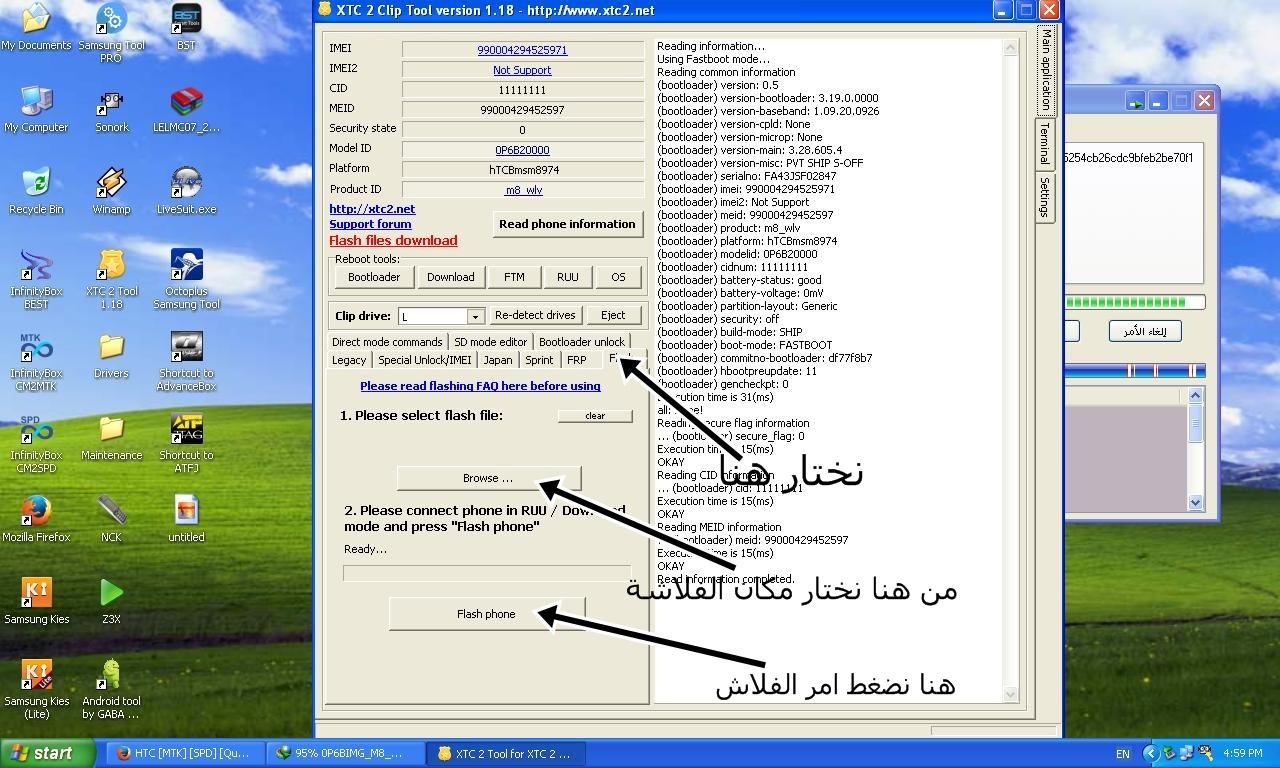
Task: Open the FRP tab
Action: pos(577,360)
